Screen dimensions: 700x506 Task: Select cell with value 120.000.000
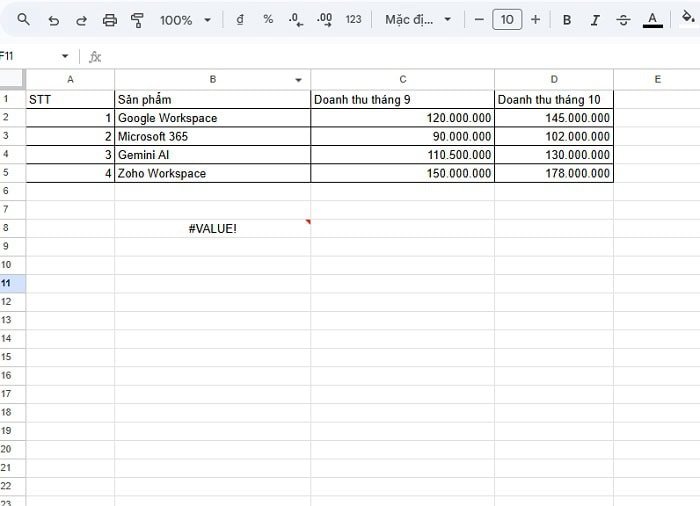coord(403,118)
